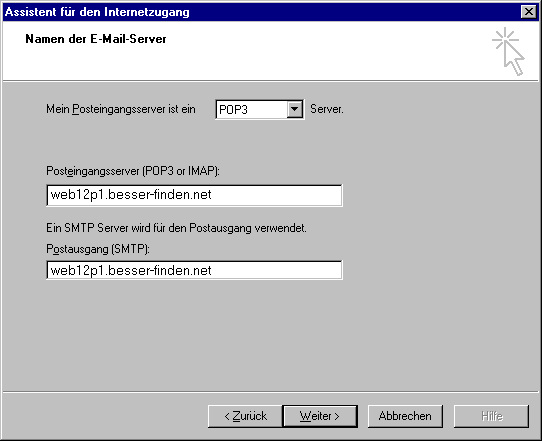Continue with the Weiter button

(320, 416)
